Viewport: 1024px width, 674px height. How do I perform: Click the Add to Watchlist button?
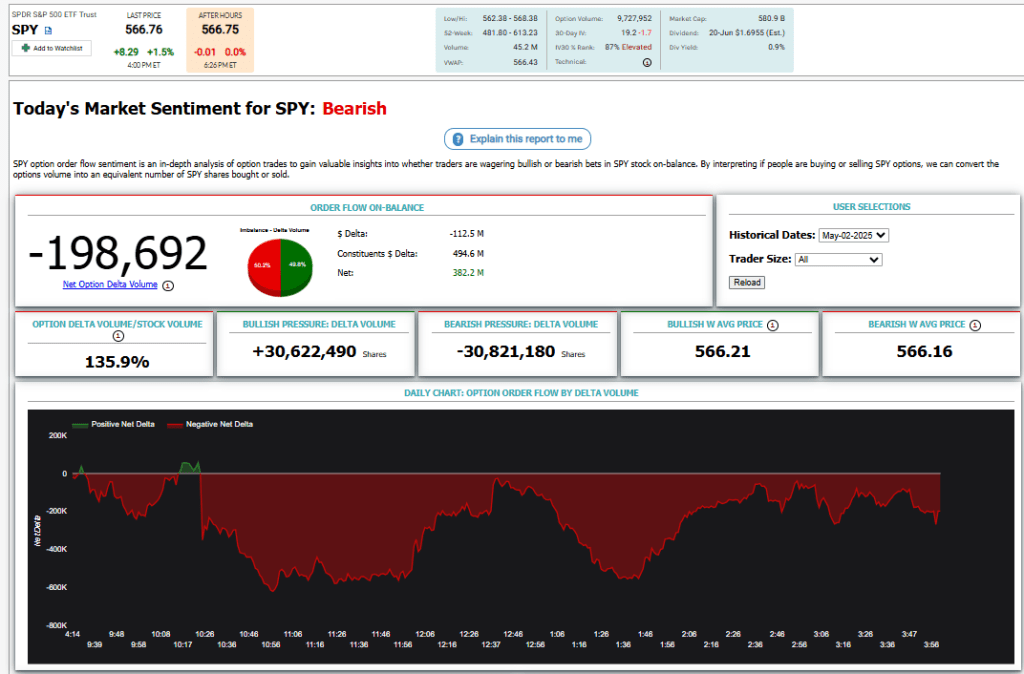click(52, 48)
